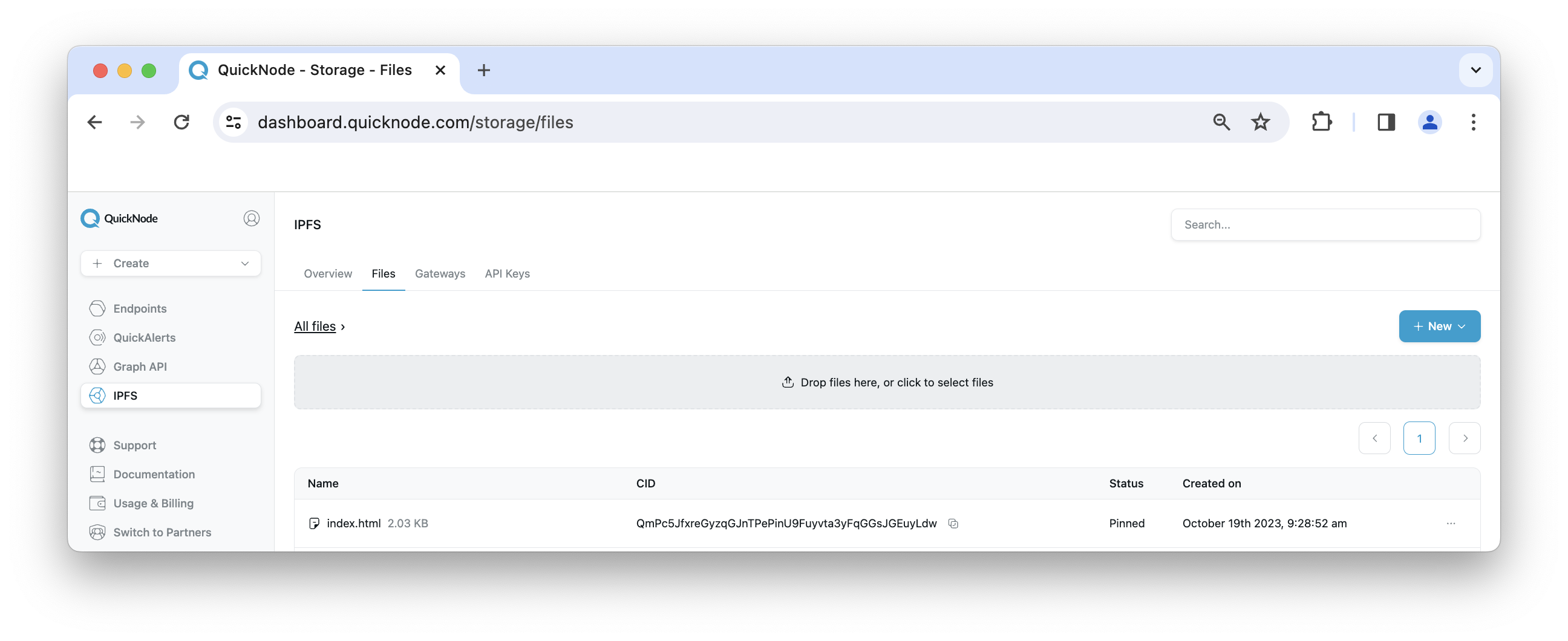The image size is (1568, 641).
Task: Focus the Search input field
Action: coord(1326,224)
